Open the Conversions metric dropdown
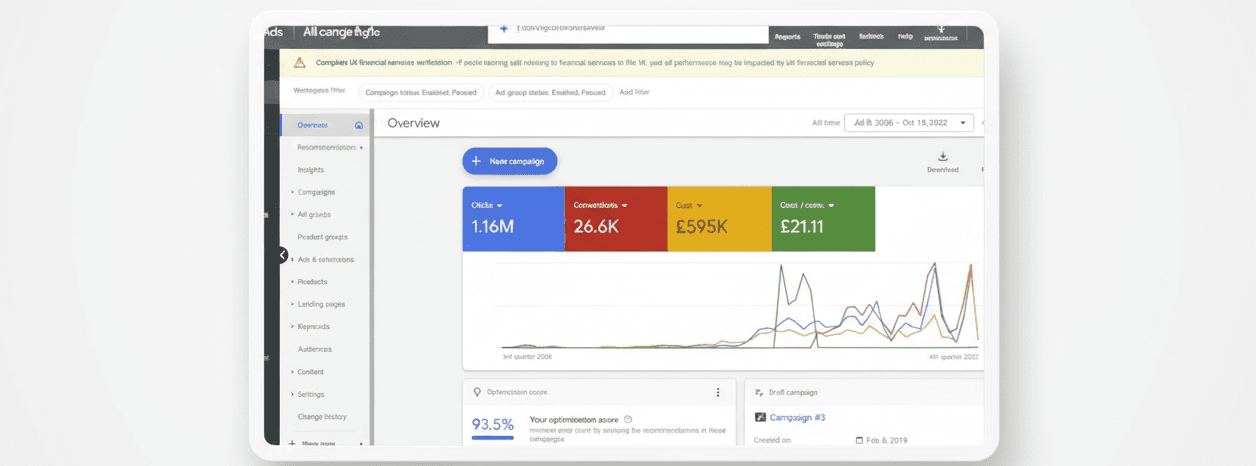The height and width of the screenshot is (466, 1256). click(624, 205)
